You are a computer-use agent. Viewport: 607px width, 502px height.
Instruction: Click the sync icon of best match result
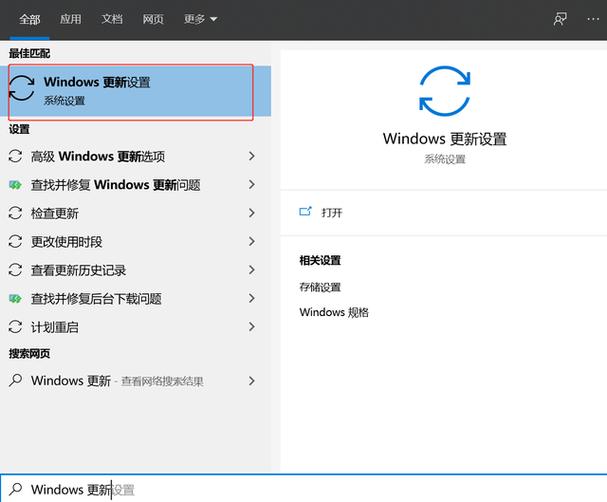coord(22,88)
